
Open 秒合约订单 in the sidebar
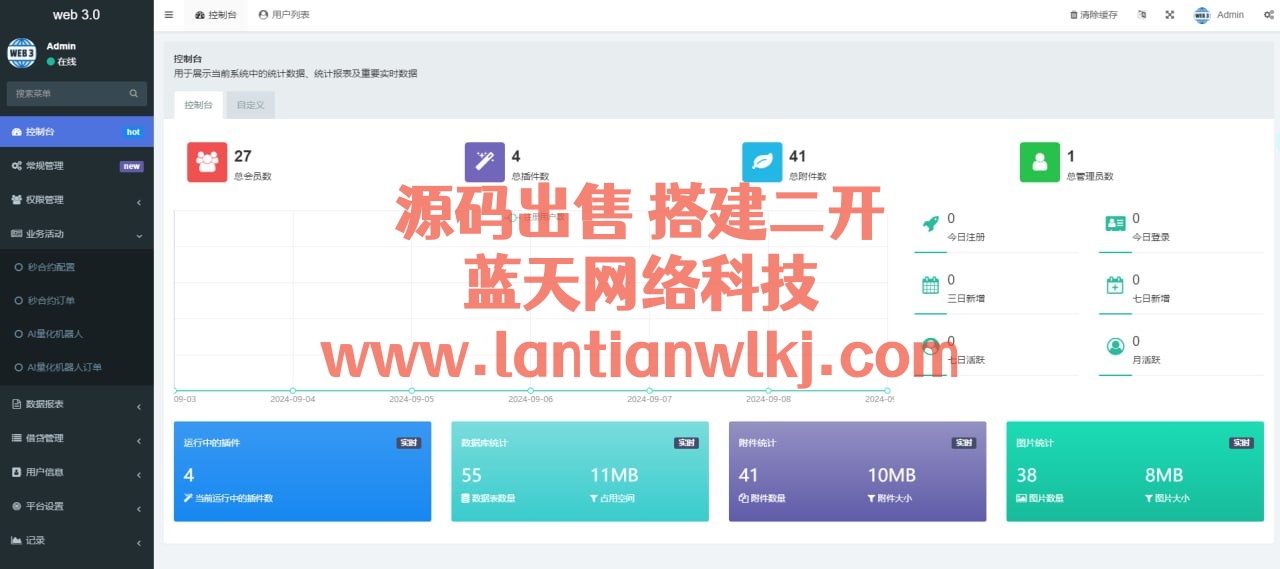coord(51,301)
